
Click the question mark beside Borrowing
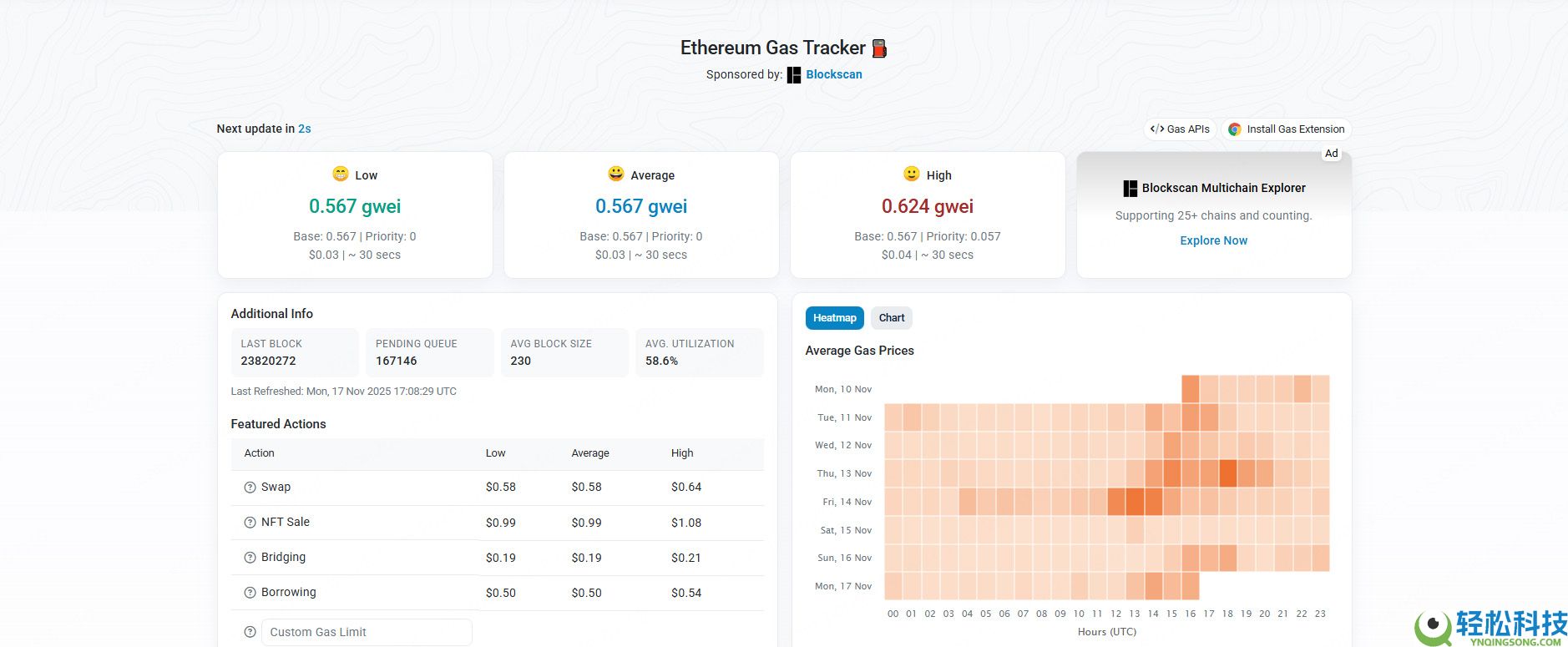coord(248,592)
